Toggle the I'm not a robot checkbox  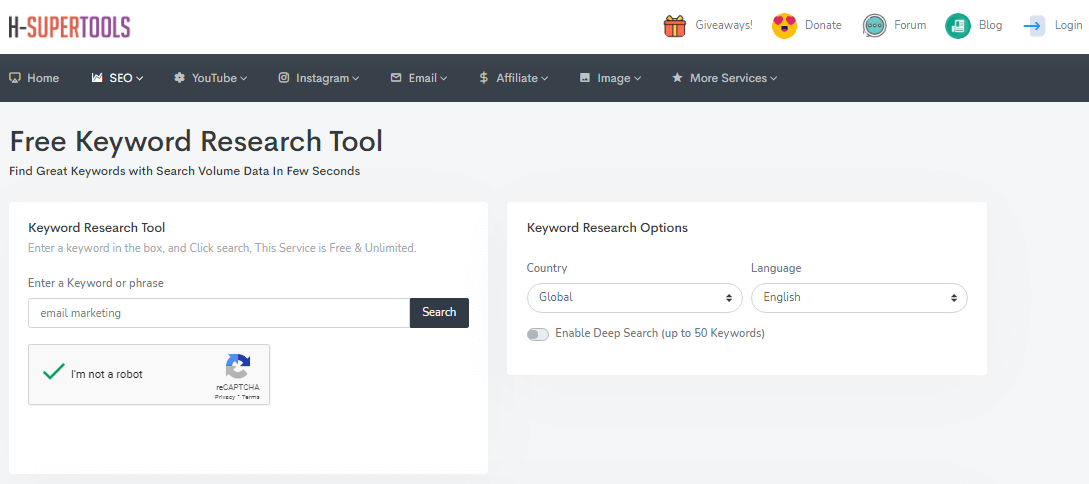(54, 373)
